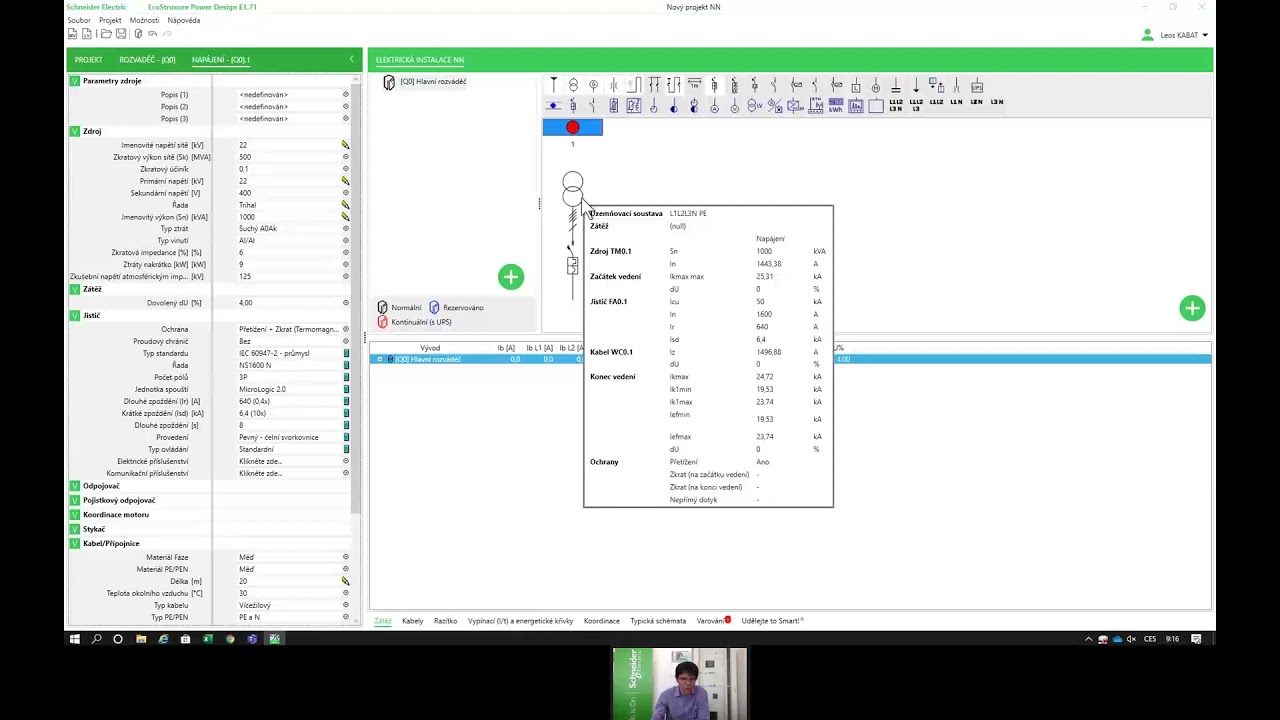Image resolution: width=1280 pixels, height=720 pixels.
Task: Expand the Koordinace motoru section
Action: pos(74,515)
